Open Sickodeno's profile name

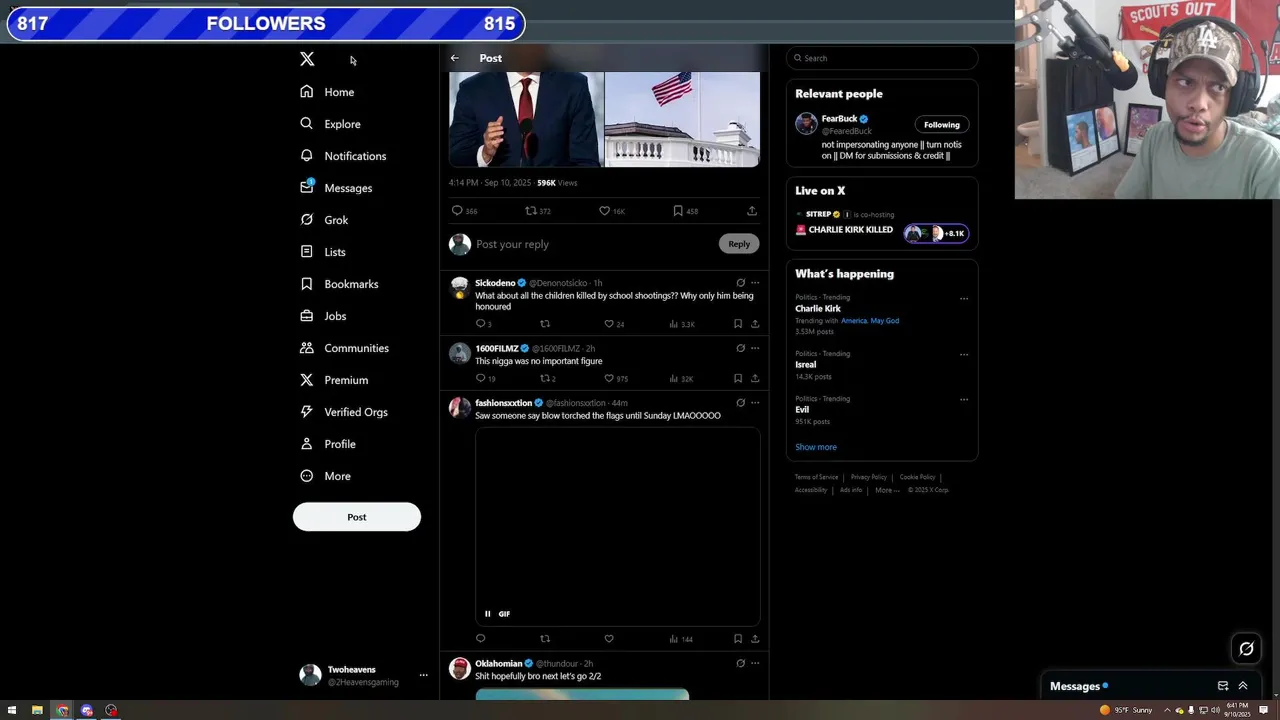[x=495, y=283]
